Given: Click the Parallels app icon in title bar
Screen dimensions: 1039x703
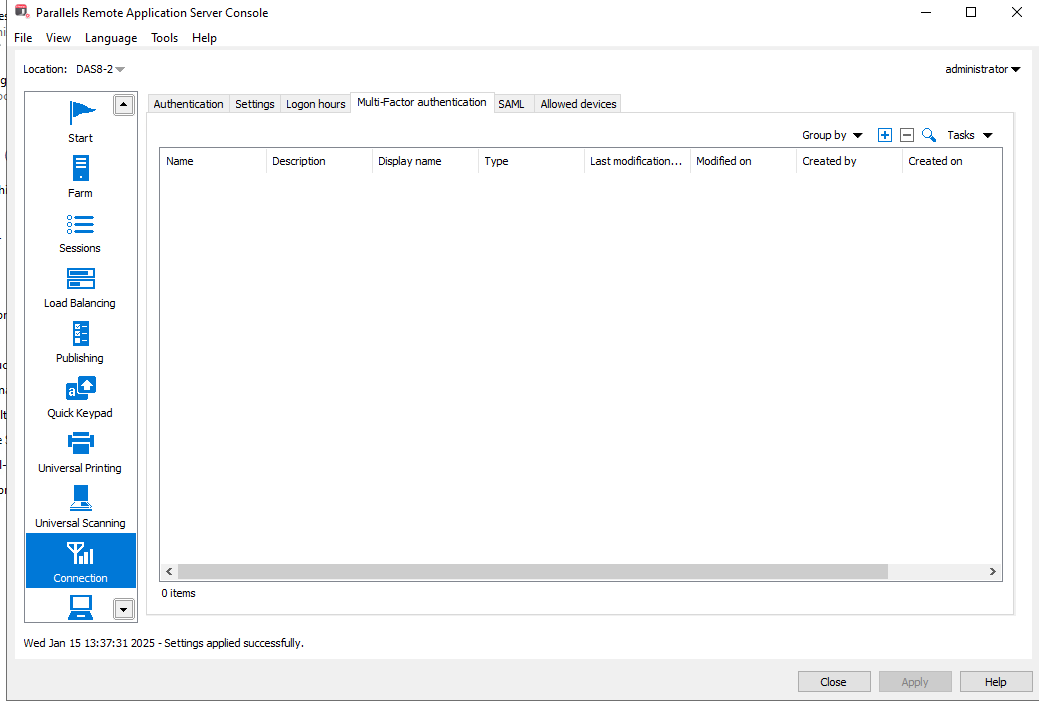Looking at the screenshot, I should (x=22, y=11).
